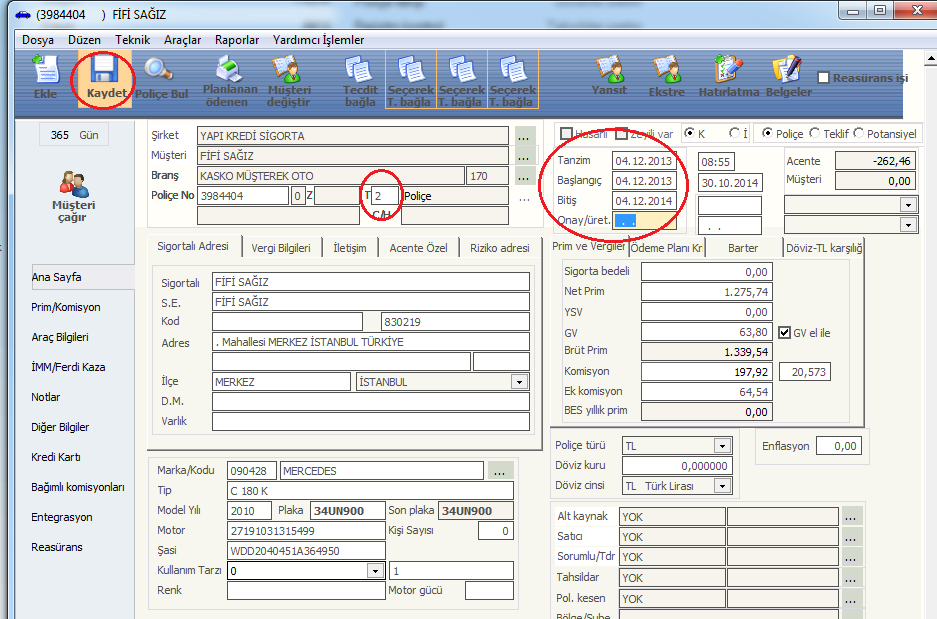The height and width of the screenshot is (619, 937).
Task: Toggle the GV el ile checkbox
Action: point(785,332)
